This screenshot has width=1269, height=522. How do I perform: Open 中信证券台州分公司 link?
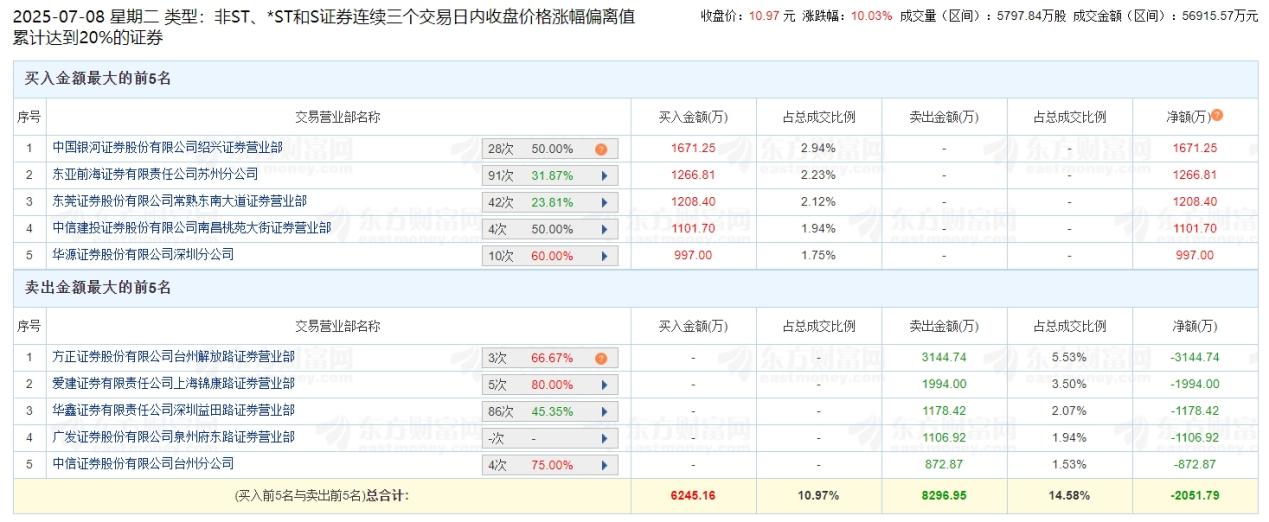point(143,464)
